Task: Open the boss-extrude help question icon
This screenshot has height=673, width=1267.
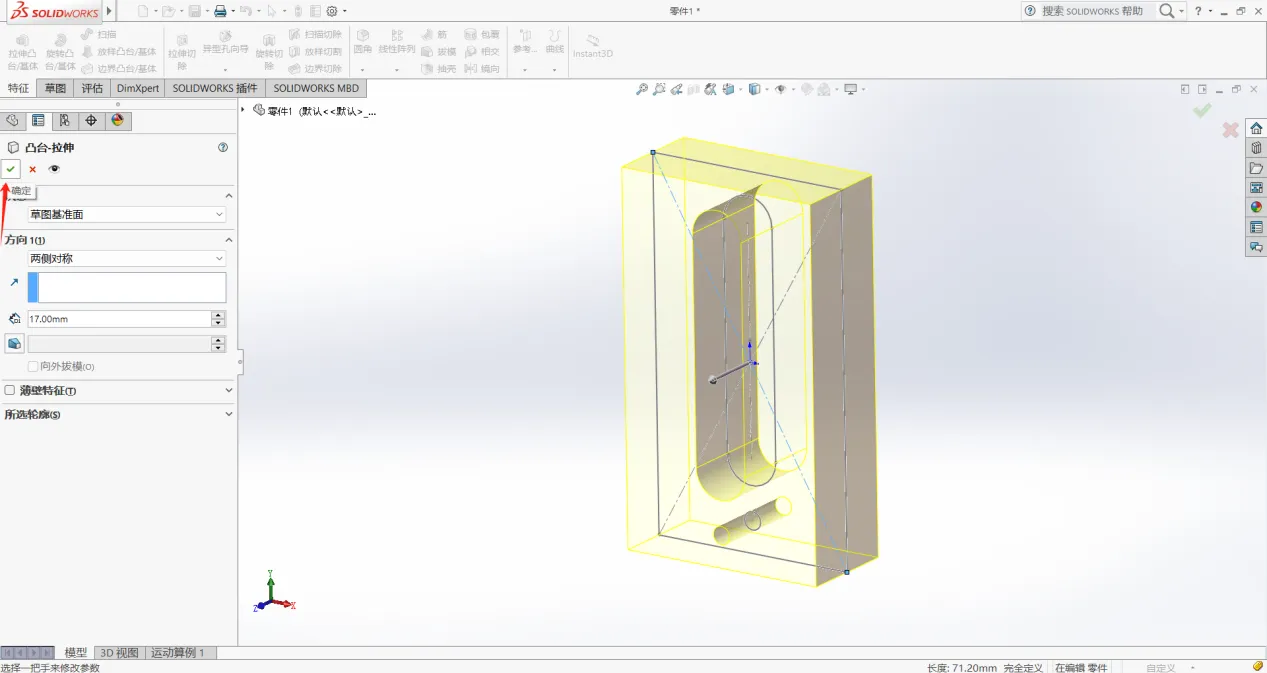Action: [222, 147]
